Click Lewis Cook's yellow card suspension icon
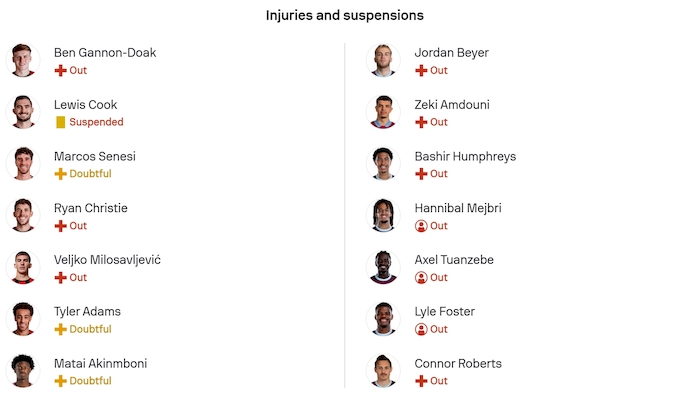The height and width of the screenshot is (400, 690). (60, 122)
